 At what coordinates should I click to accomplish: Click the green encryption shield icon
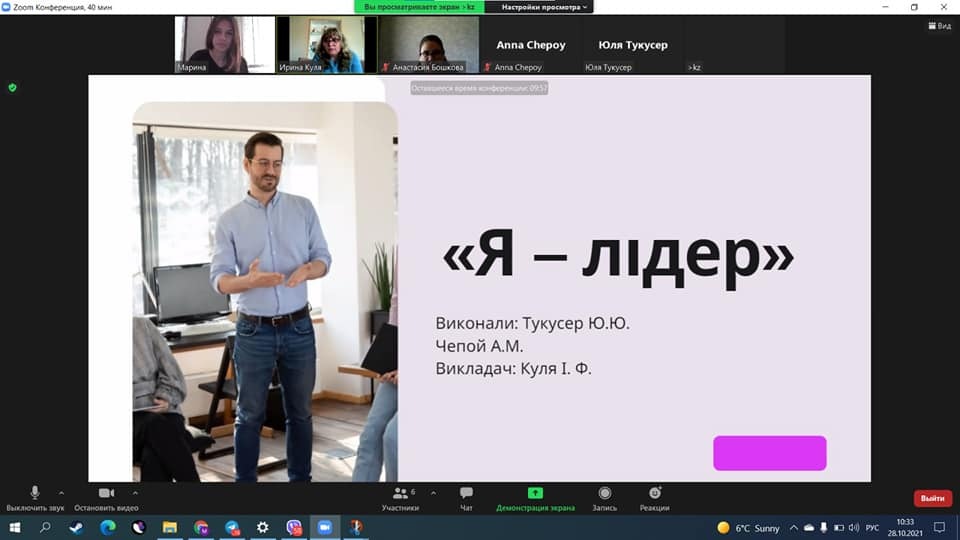click(12, 88)
